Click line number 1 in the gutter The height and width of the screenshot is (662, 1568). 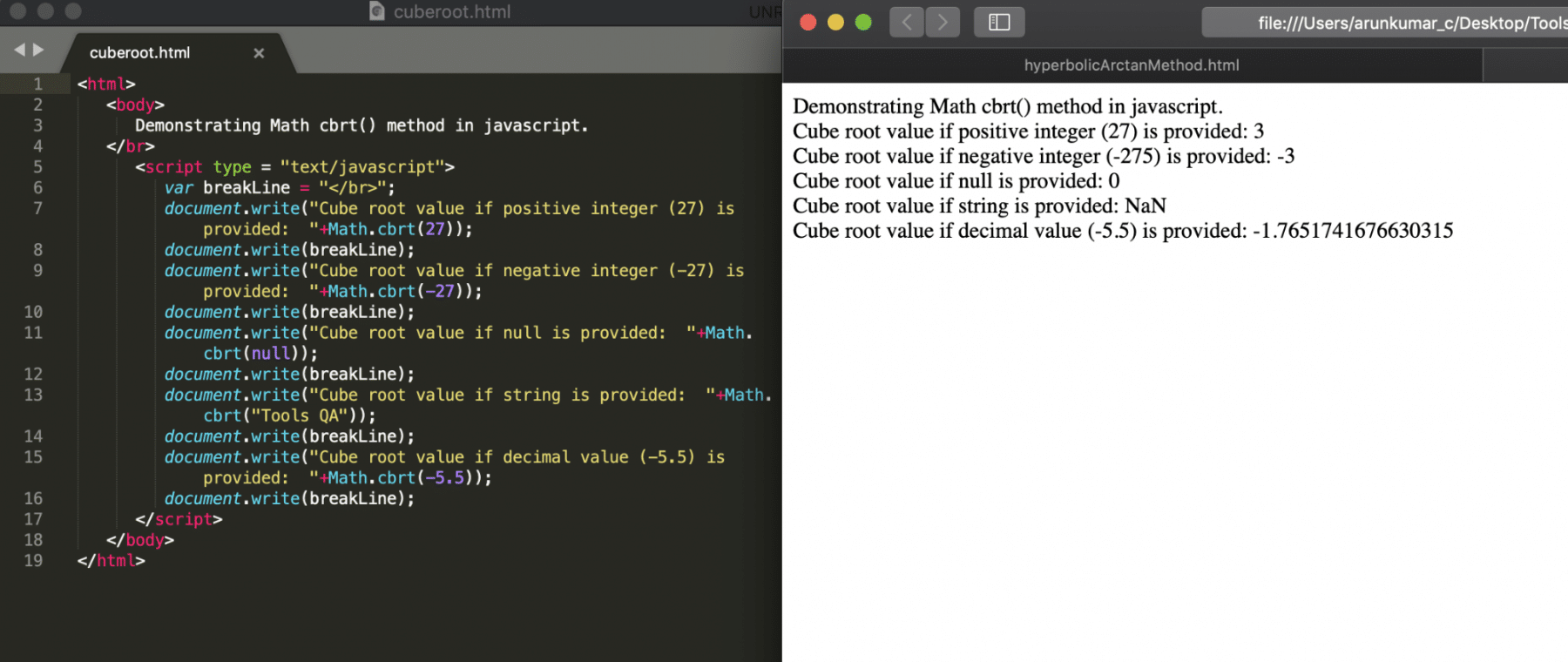(x=37, y=84)
